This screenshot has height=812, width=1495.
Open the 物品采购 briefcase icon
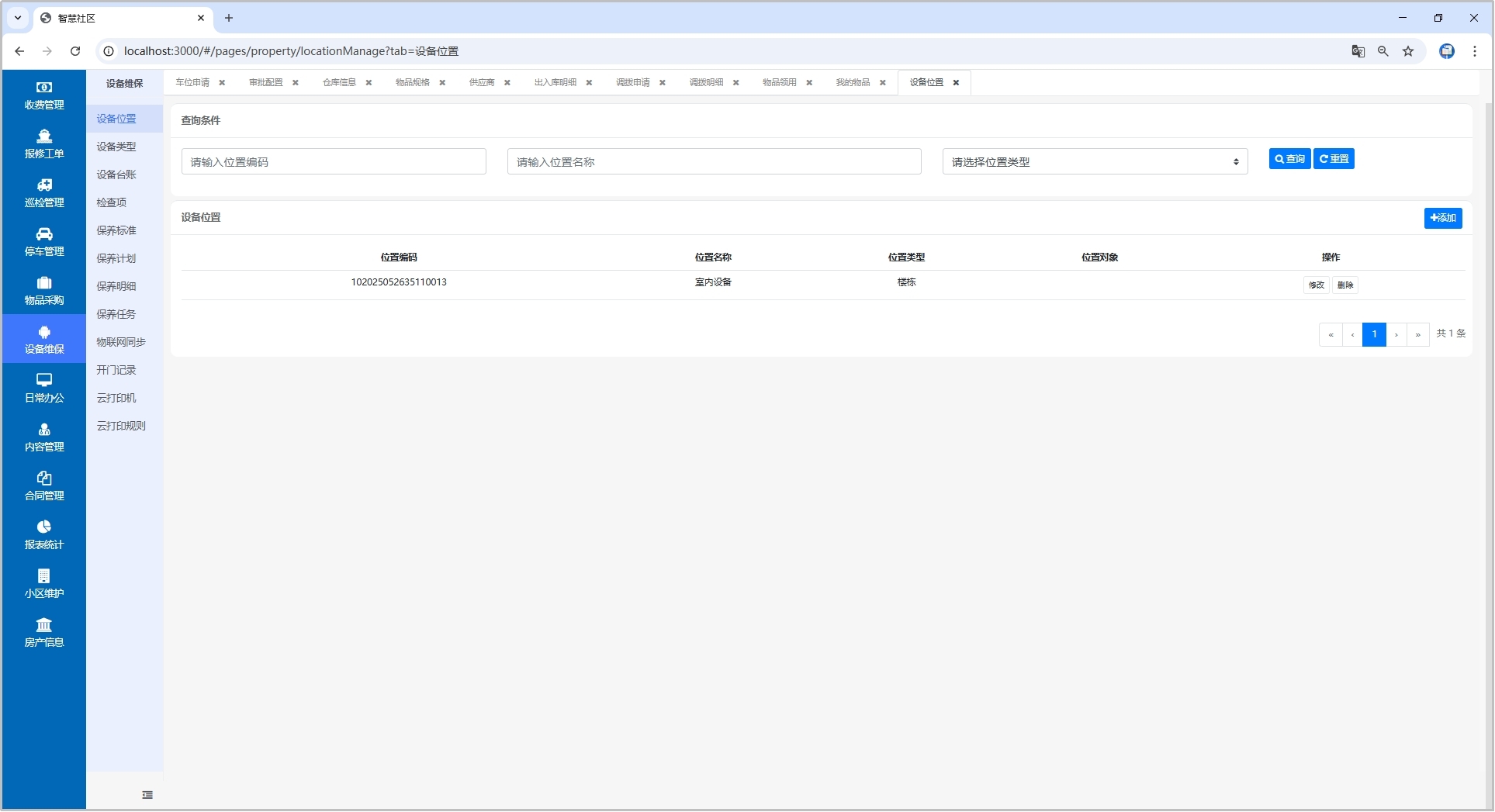[44, 283]
